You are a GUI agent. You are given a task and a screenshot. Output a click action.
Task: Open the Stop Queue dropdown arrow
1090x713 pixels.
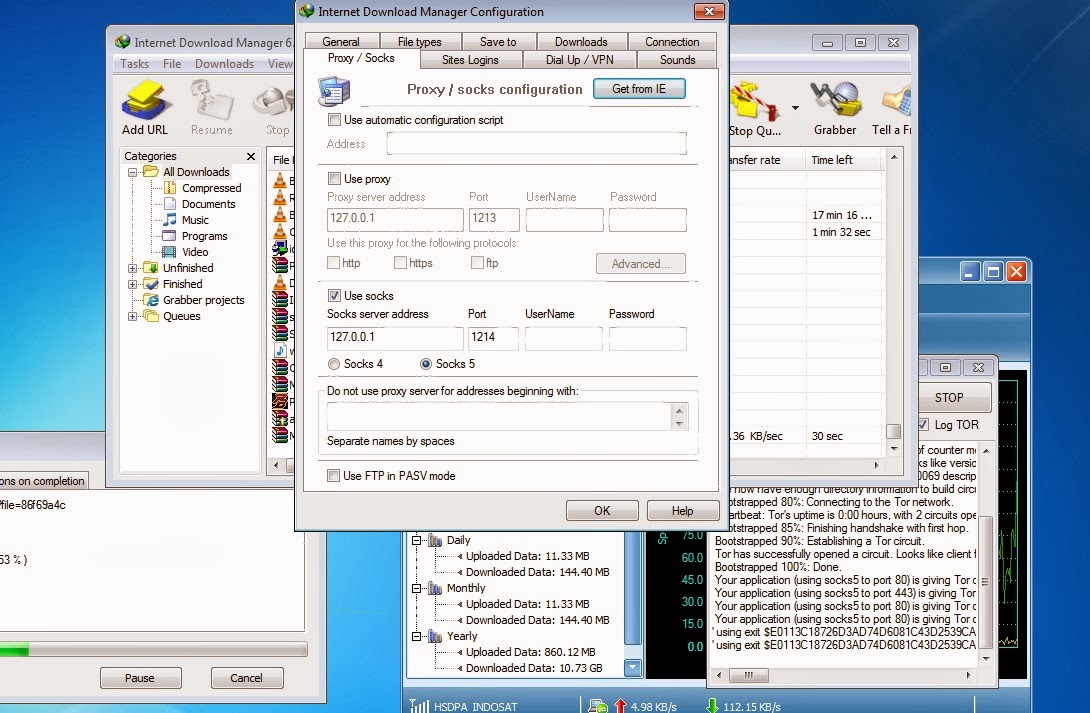tap(795, 108)
